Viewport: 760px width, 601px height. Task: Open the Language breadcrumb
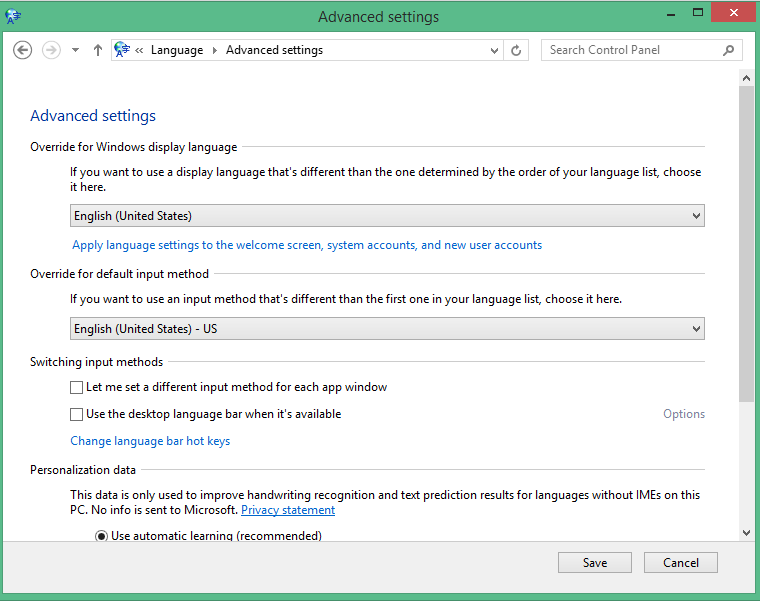coord(177,50)
